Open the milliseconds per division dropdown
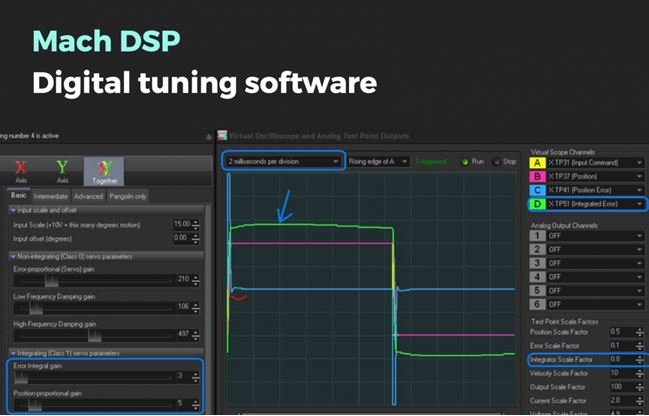 point(283,160)
